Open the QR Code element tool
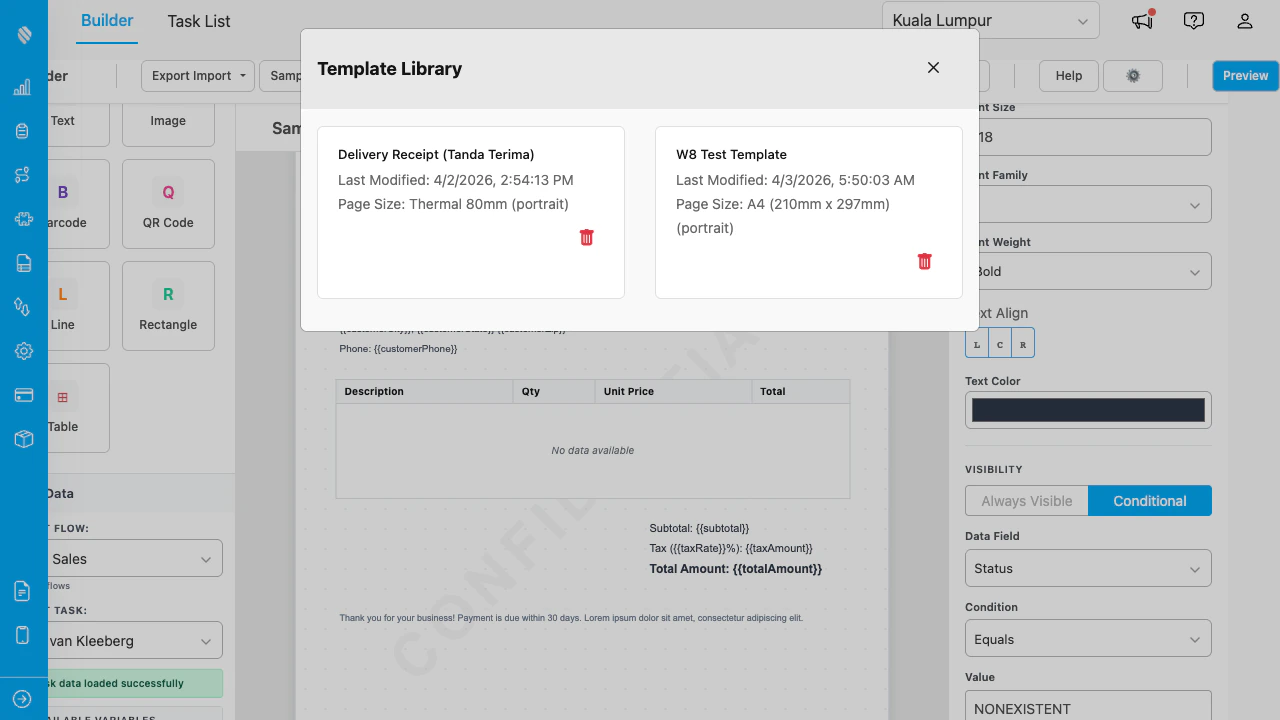Screen dimensions: 1280x720 [167, 204]
